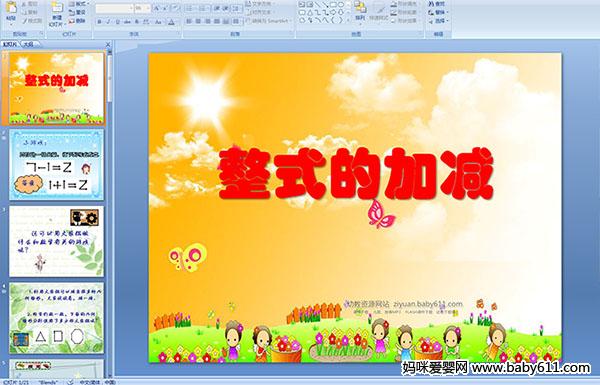The height and width of the screenshot is (385, 600).
Task: Click the font color A icon
Action: click(171, 22)
